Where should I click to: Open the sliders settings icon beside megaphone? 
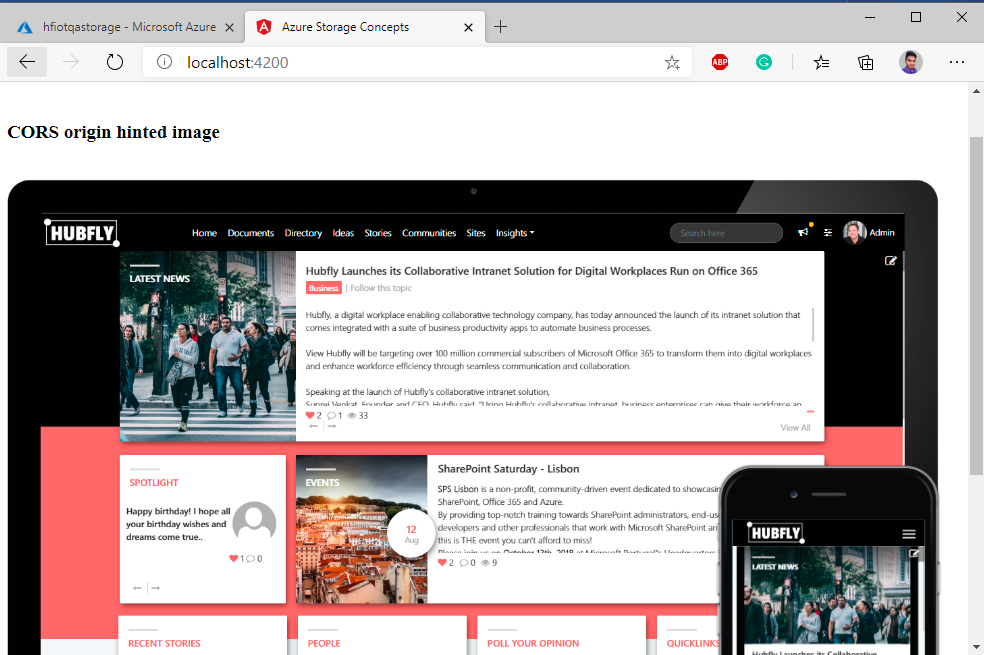pos(828,232)
